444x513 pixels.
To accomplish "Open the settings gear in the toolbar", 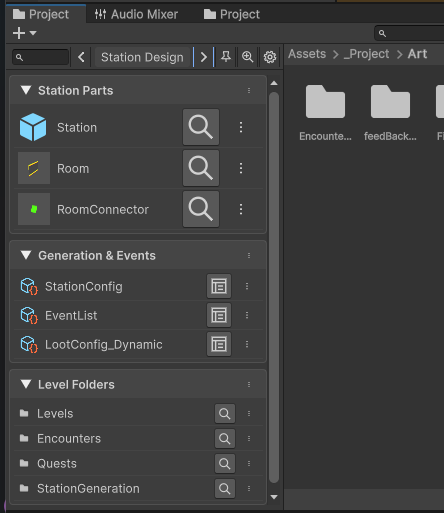I will pyautogui.click(x=270, y=57).
